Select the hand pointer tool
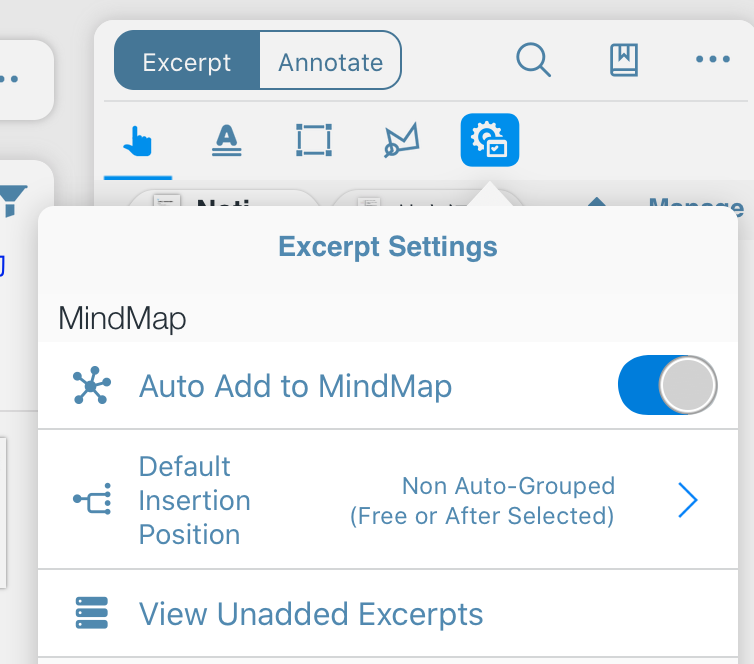The width and height of the screenshot is (754, 664). (138, 141)
